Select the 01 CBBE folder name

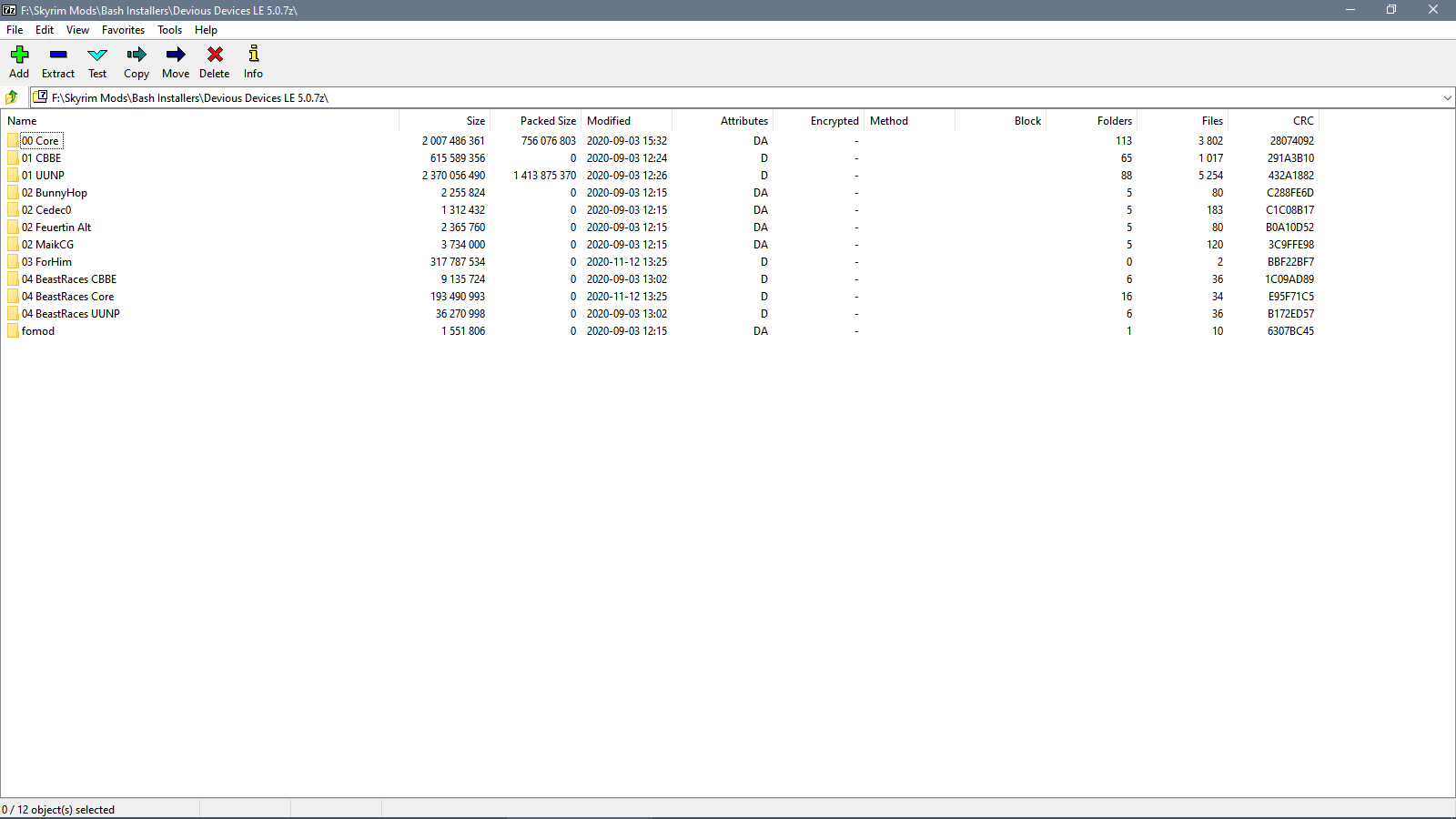tap(41, 158)
